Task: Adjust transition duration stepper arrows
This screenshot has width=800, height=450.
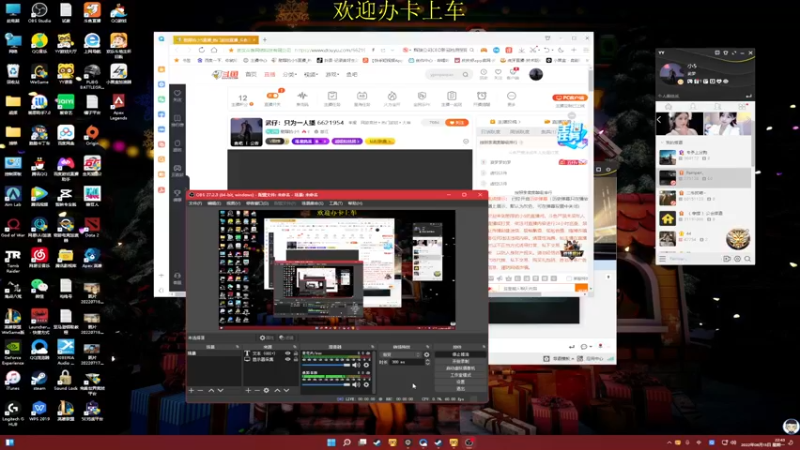Action: click(428, 362)
